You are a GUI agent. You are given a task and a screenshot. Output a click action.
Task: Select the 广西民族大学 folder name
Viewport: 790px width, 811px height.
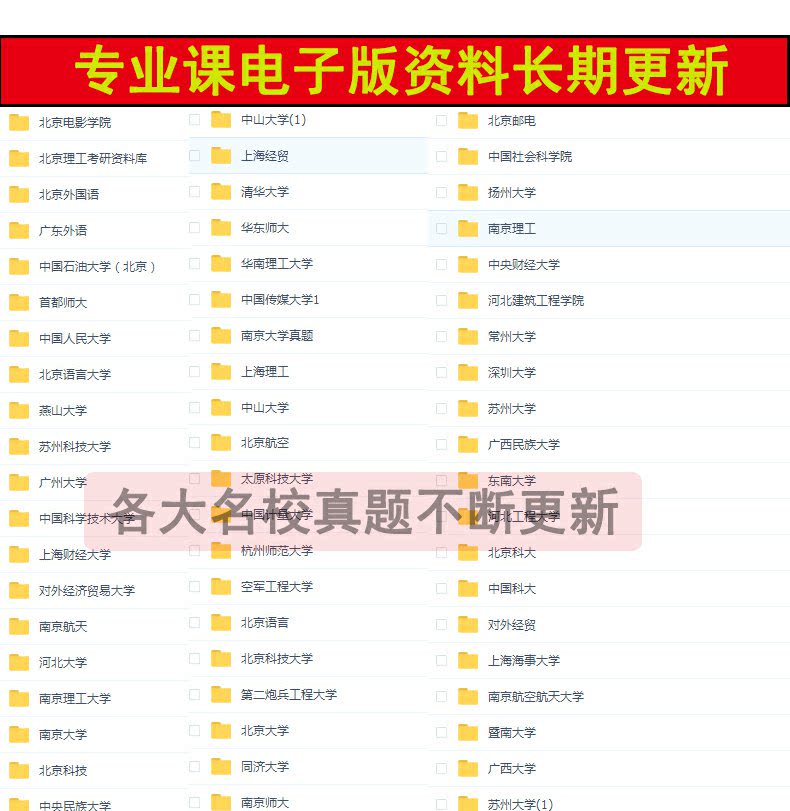click(524, 444)
